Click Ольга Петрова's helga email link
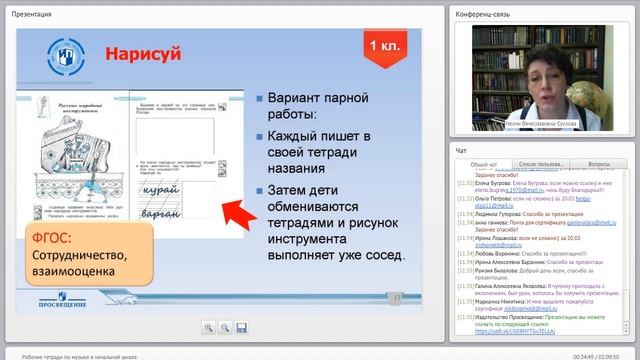The width and height of the screenshot is (640, 360). (583, 199)
